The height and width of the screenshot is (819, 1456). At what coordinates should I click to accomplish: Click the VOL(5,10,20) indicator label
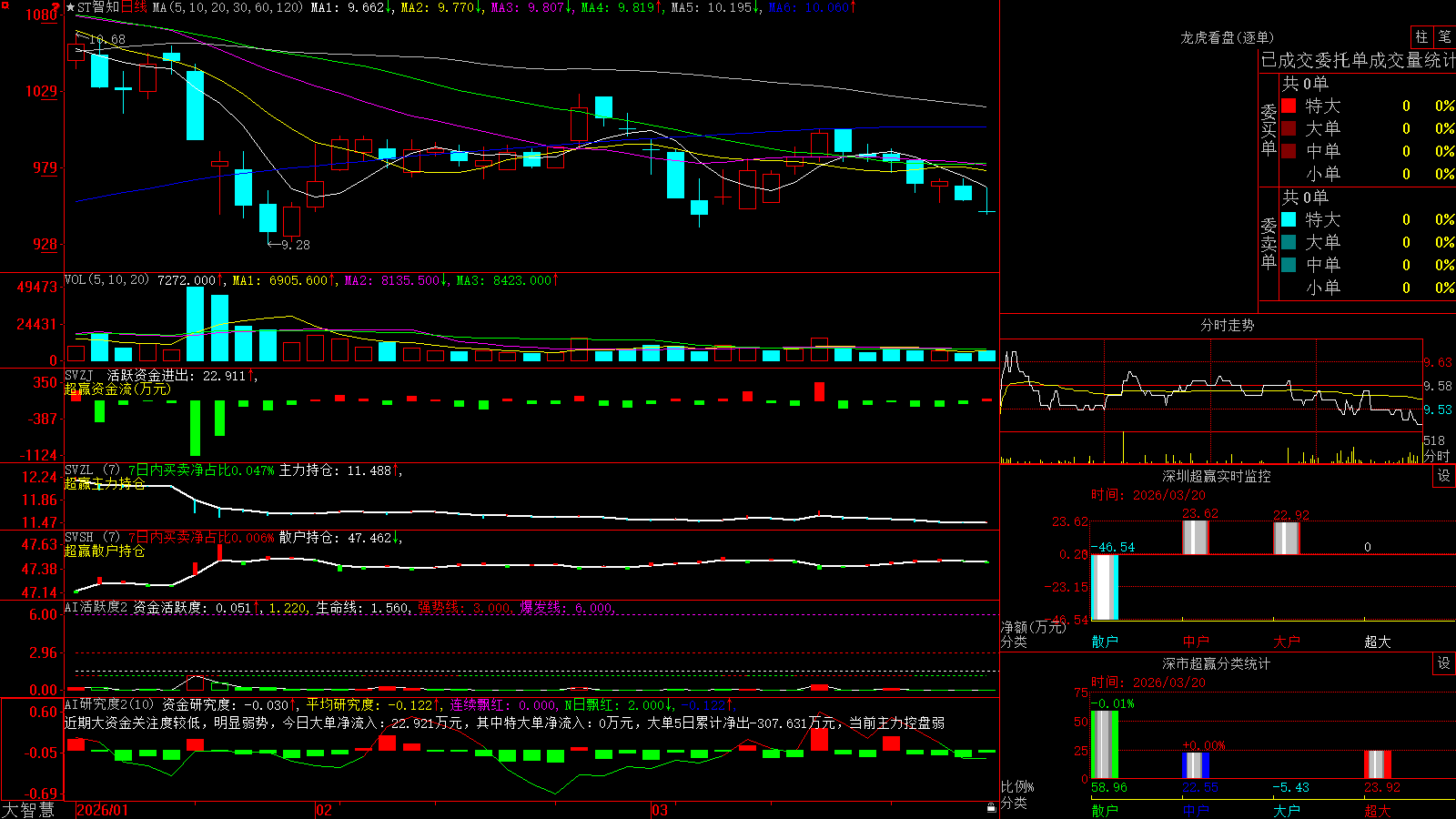(106, 280)
